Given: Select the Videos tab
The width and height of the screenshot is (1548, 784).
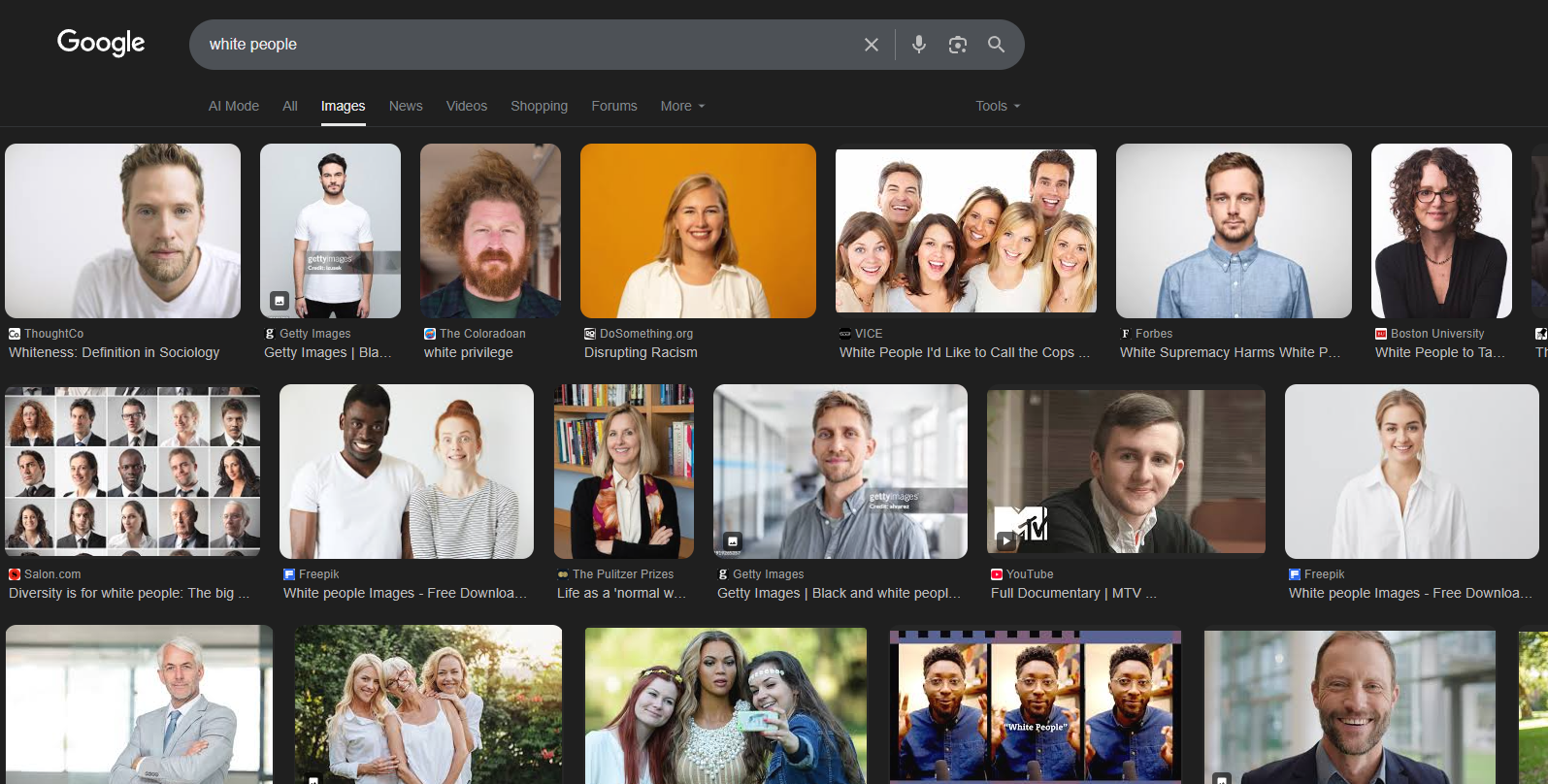Looking at the screenshot, I should [466, 106].
